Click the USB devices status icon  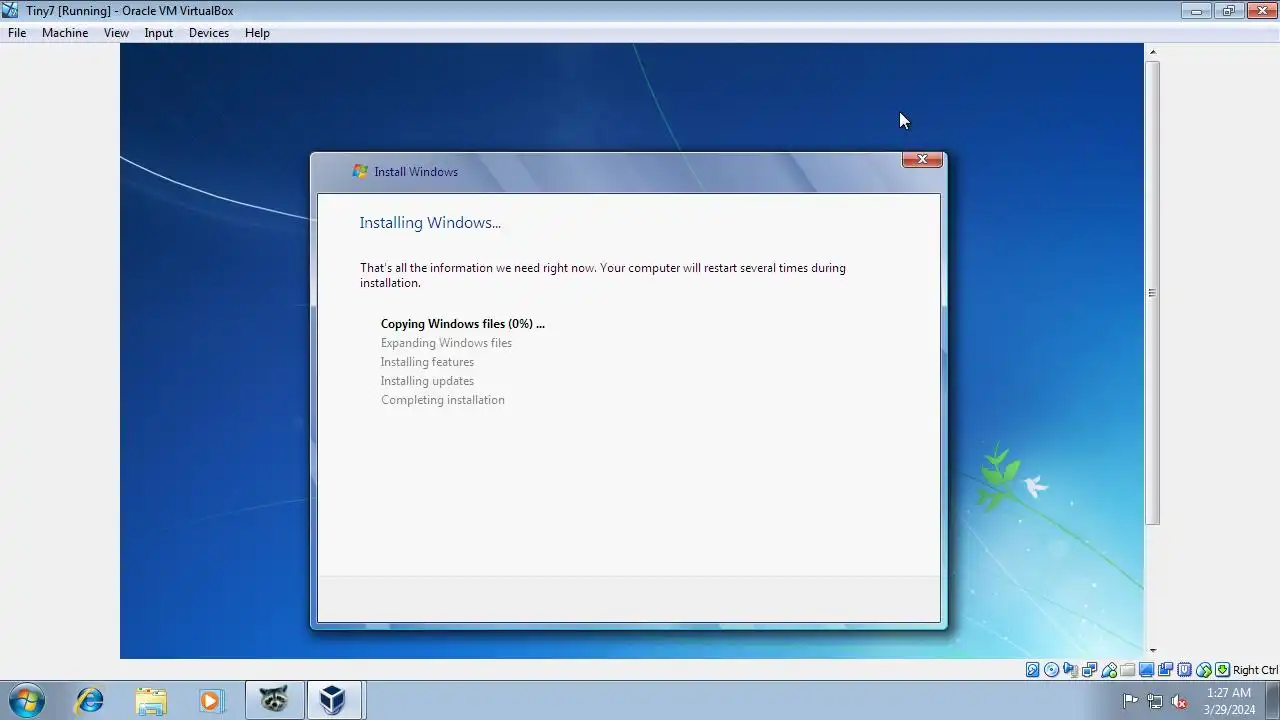coord(1109,670)
